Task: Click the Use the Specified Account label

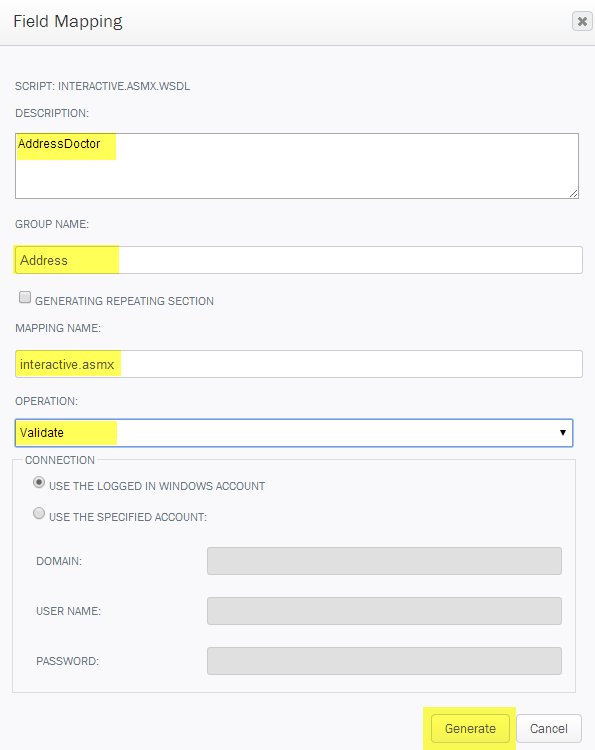Action: coord(128,517)
